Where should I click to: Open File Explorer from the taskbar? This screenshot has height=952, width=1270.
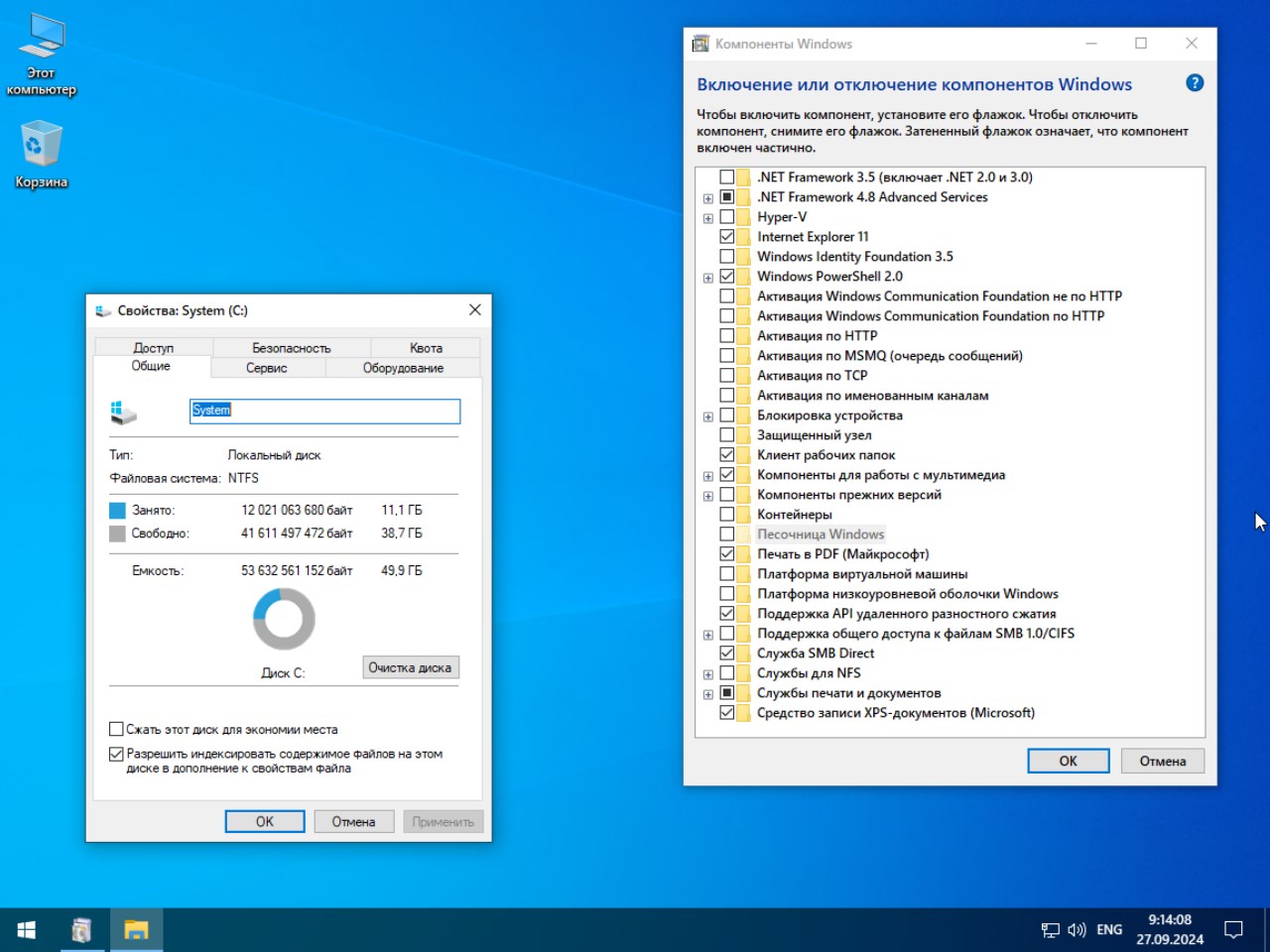(x=136, y=929)
